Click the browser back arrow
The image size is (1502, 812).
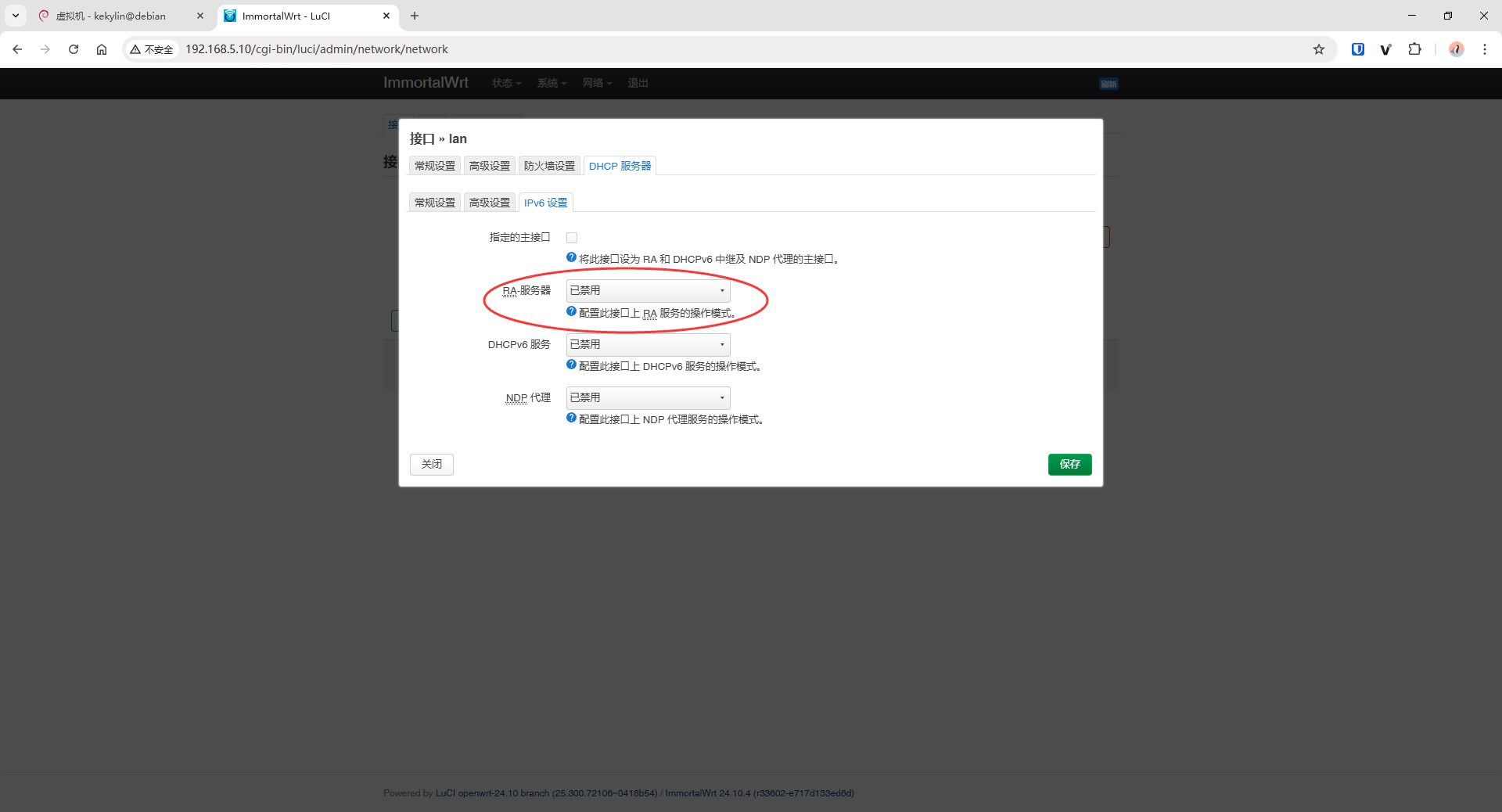coord(17,49)
